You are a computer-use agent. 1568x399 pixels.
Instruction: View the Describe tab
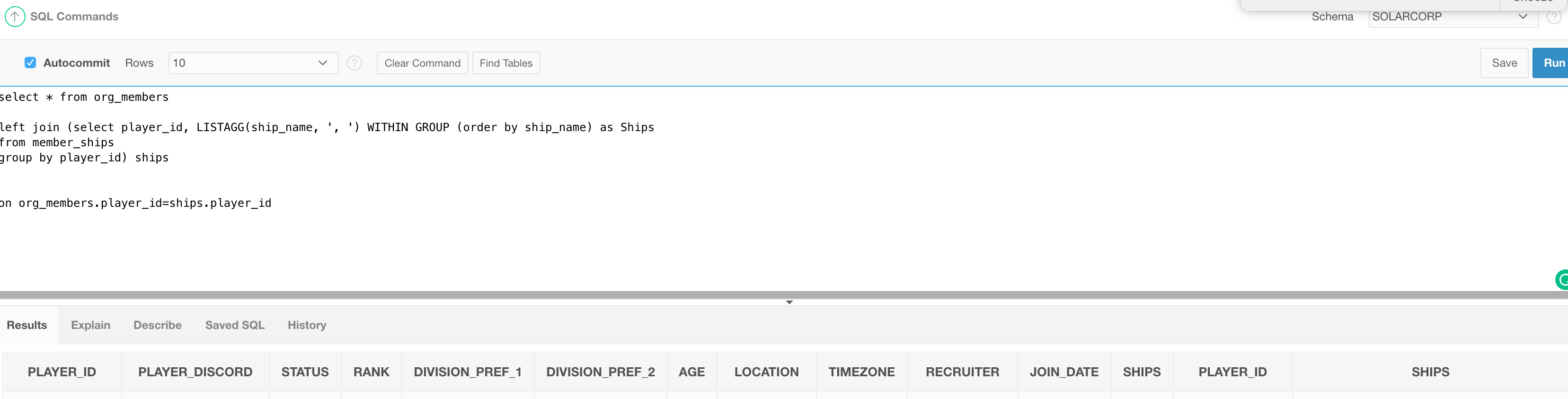pyautogui.click(x=157, y=325)
